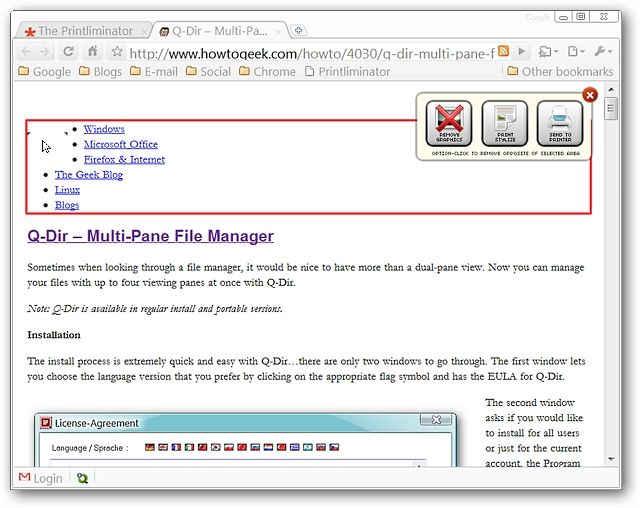
Task: Open the Linux link
Action: [67, 190]
